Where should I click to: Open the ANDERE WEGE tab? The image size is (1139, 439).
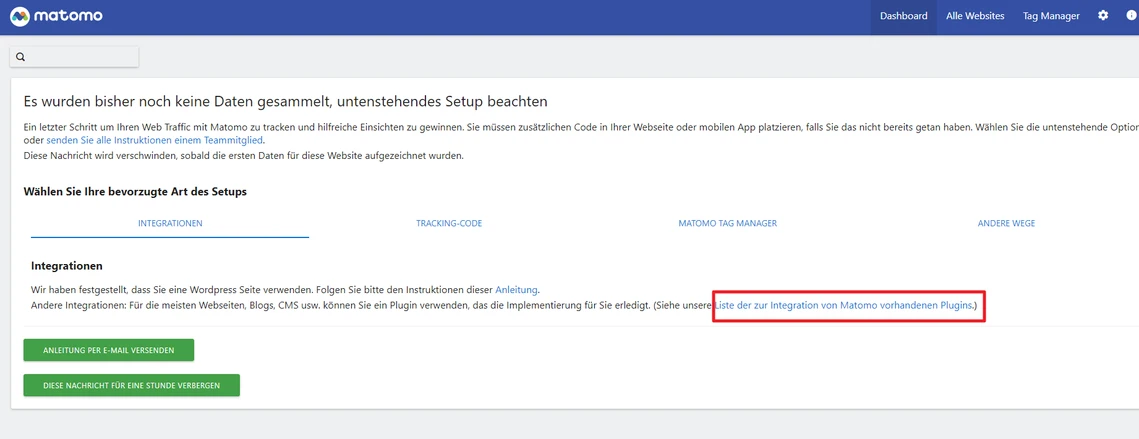[x=1005, y=223]
